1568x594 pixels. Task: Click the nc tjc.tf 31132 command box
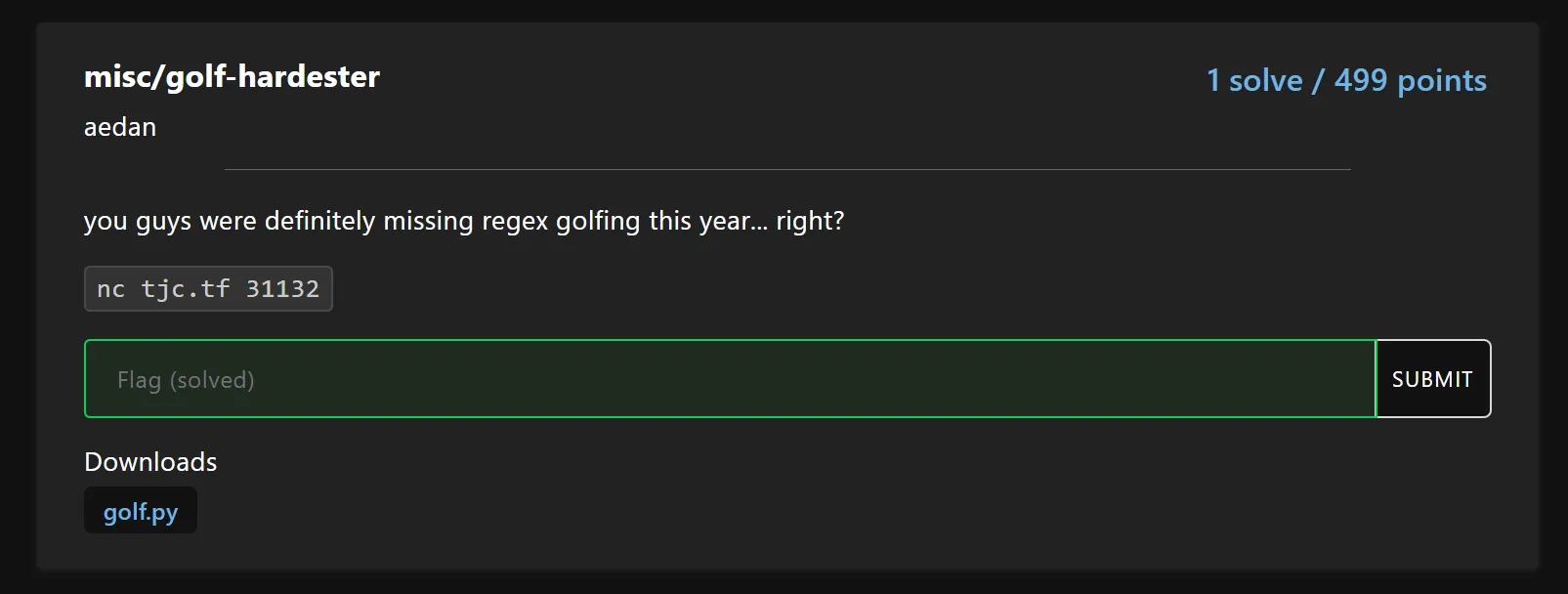click(208, 289)
